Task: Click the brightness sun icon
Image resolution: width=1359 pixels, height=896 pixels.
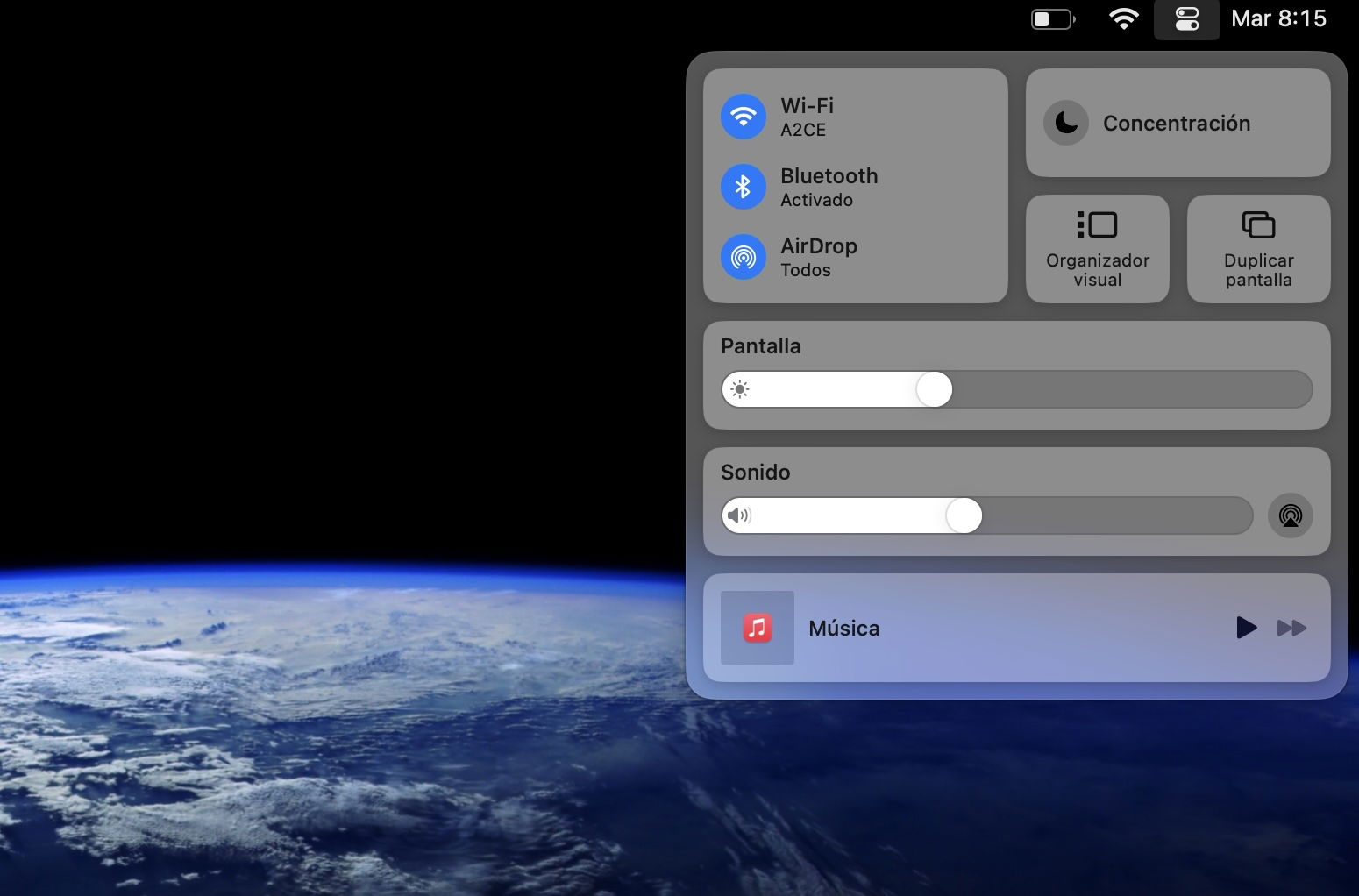Action: click(740, 389)
